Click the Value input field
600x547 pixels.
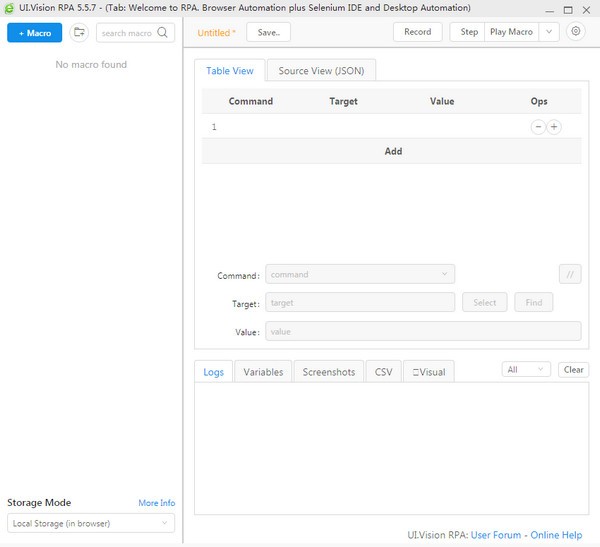click(423, 331)
